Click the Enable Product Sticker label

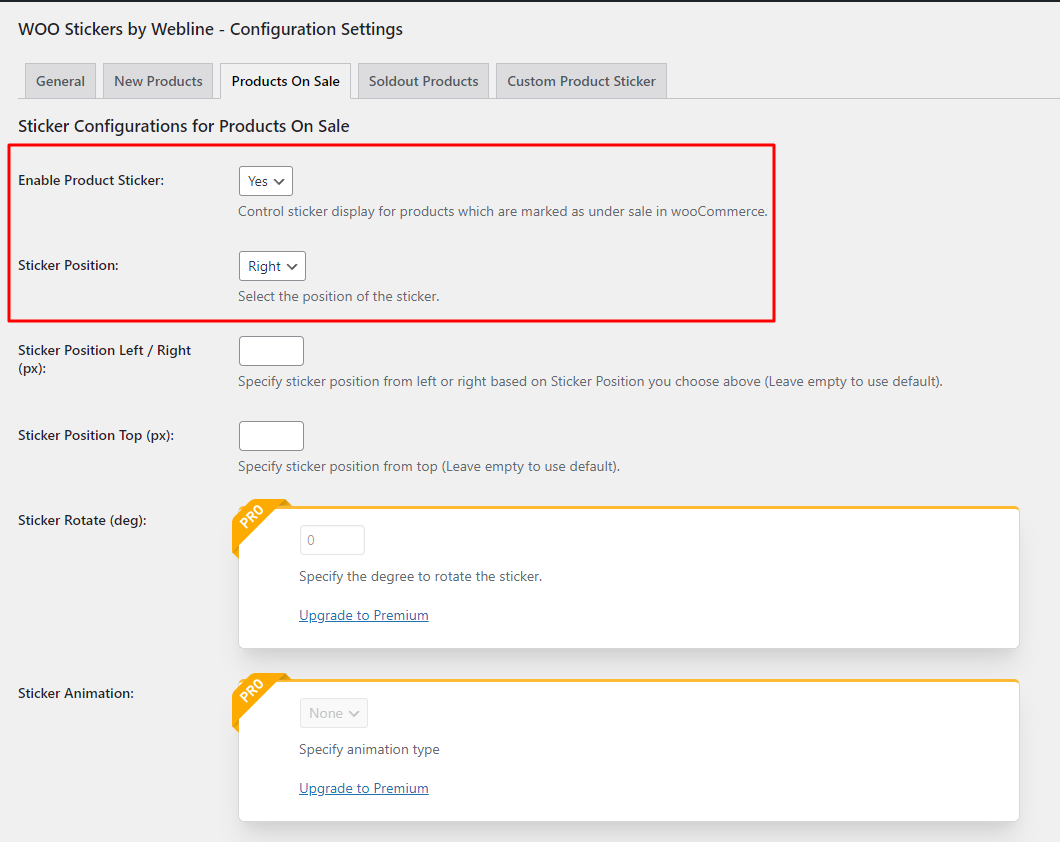(x=91, y=180)
